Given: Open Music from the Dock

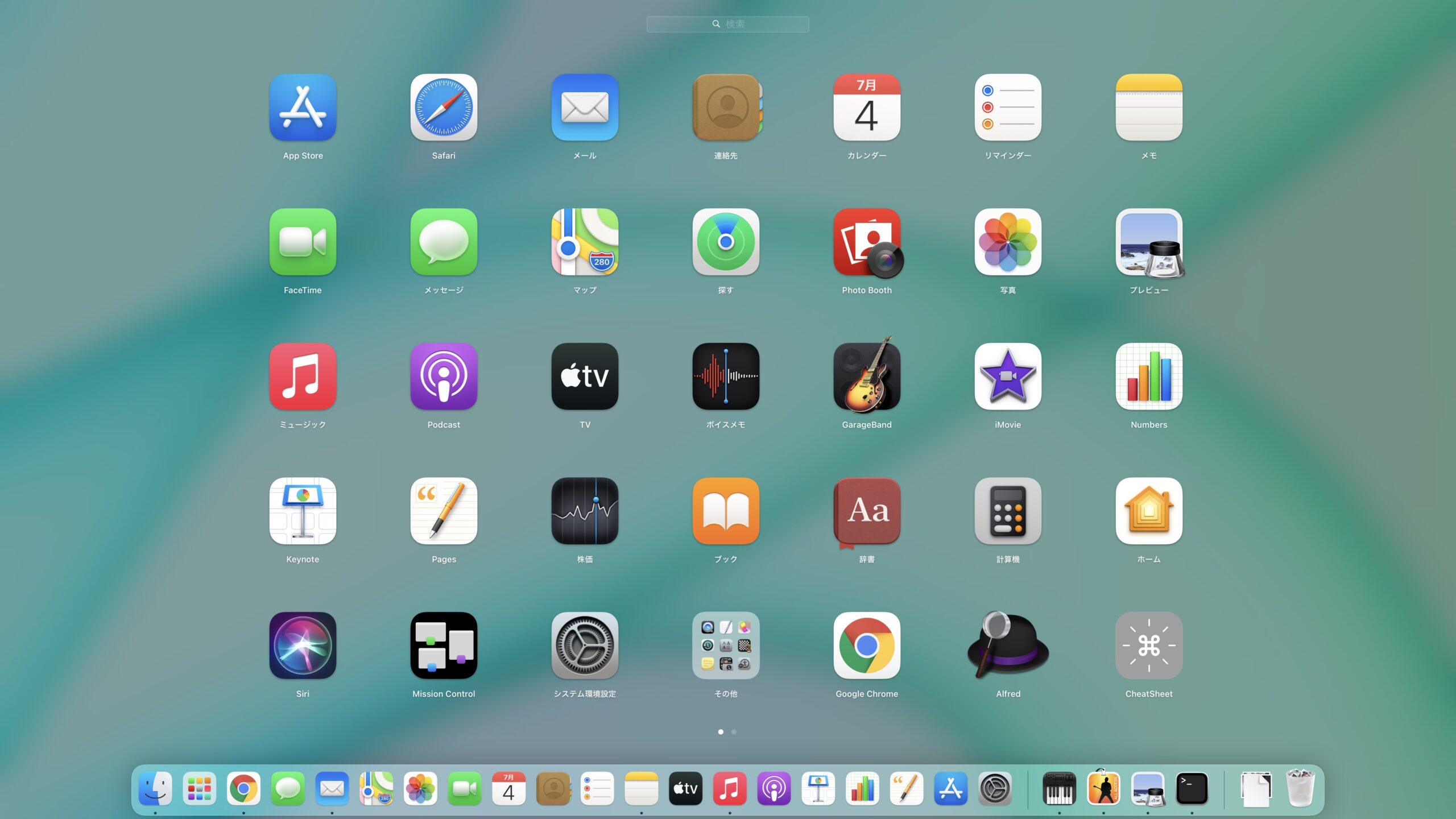Looking at the screenshot, I should click(x=730, y=789).
